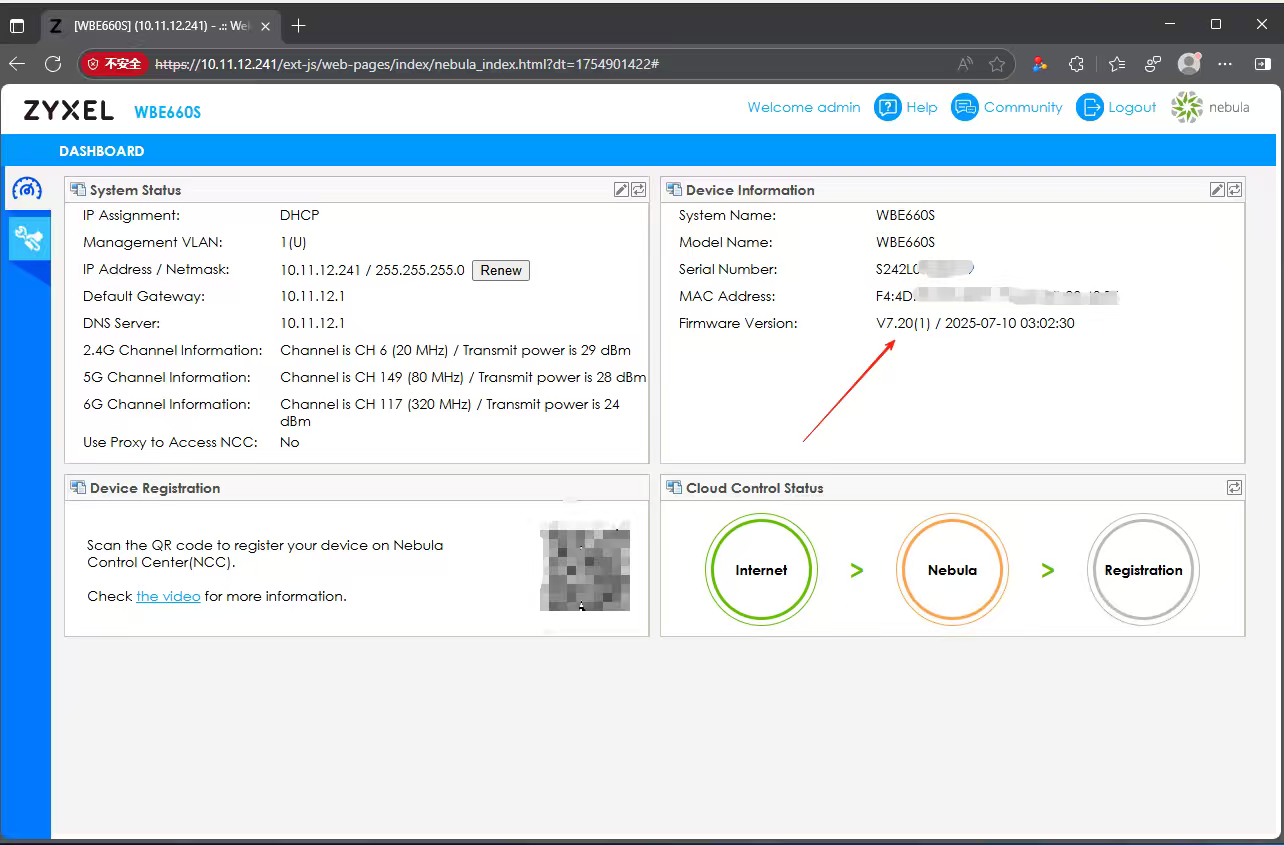Image resolution: width=1284 pixels, height=845 pixels.
Task: Click the edit icon in System Status header
Action: click(x=621, y=189)
